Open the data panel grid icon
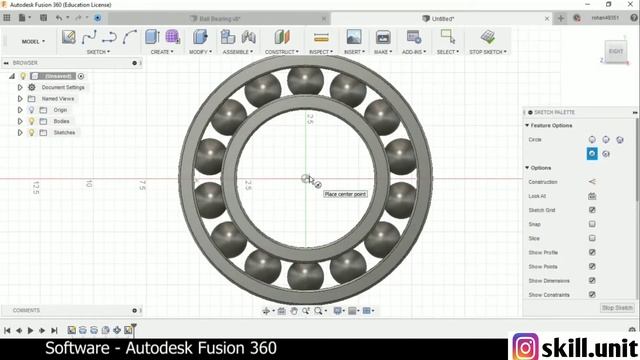The width and height of the screenshot is (640, 360). click(7, 18)
